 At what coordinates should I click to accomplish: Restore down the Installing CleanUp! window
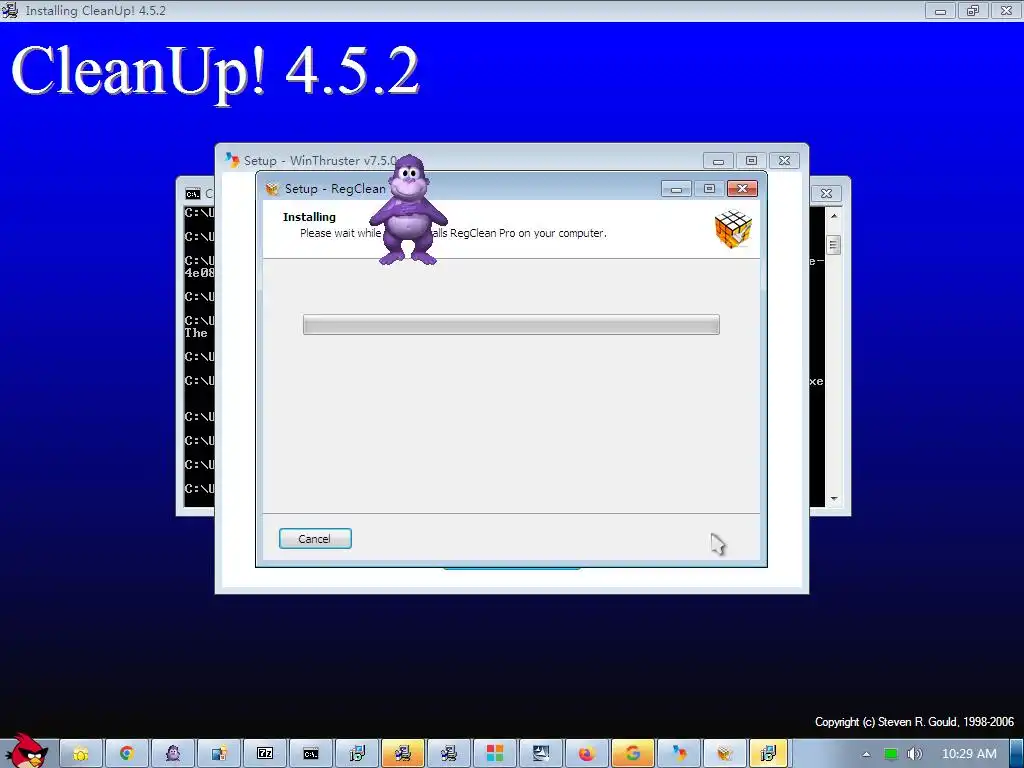pos(973,10)
